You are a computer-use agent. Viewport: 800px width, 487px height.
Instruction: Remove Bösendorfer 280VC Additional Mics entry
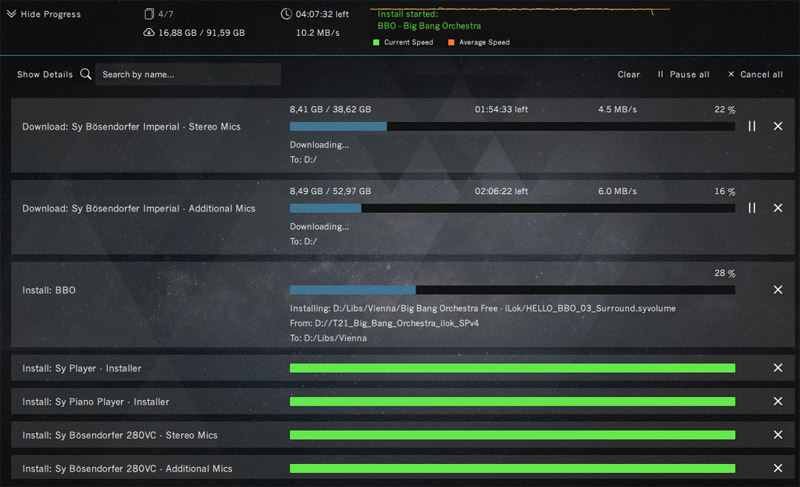[x=778, y=469]
